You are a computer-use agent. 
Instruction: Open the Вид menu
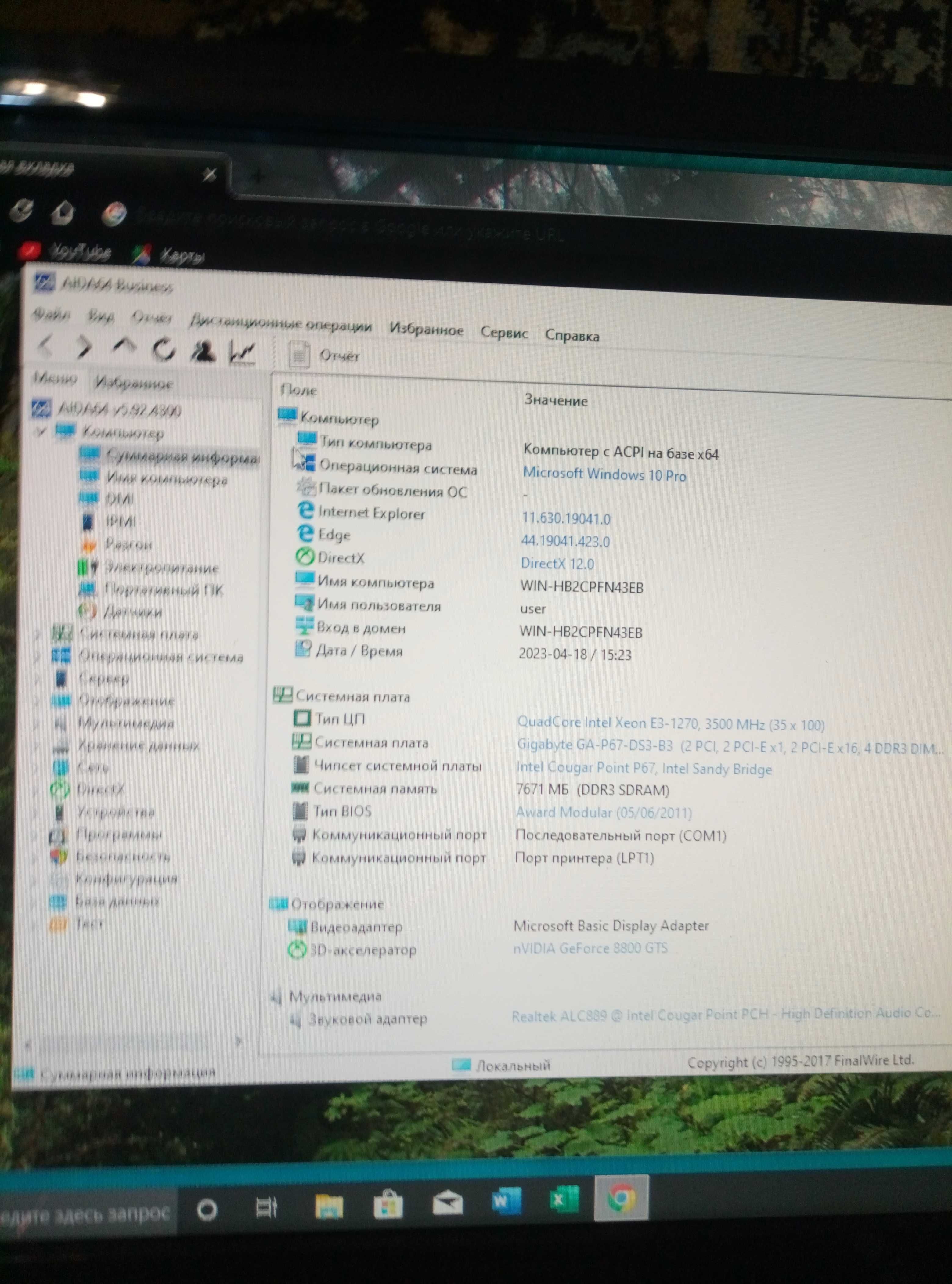101,316
